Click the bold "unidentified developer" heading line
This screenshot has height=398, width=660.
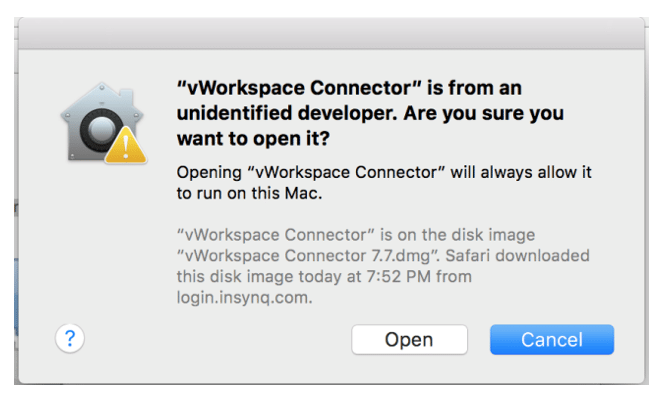[x=370, y=113]
